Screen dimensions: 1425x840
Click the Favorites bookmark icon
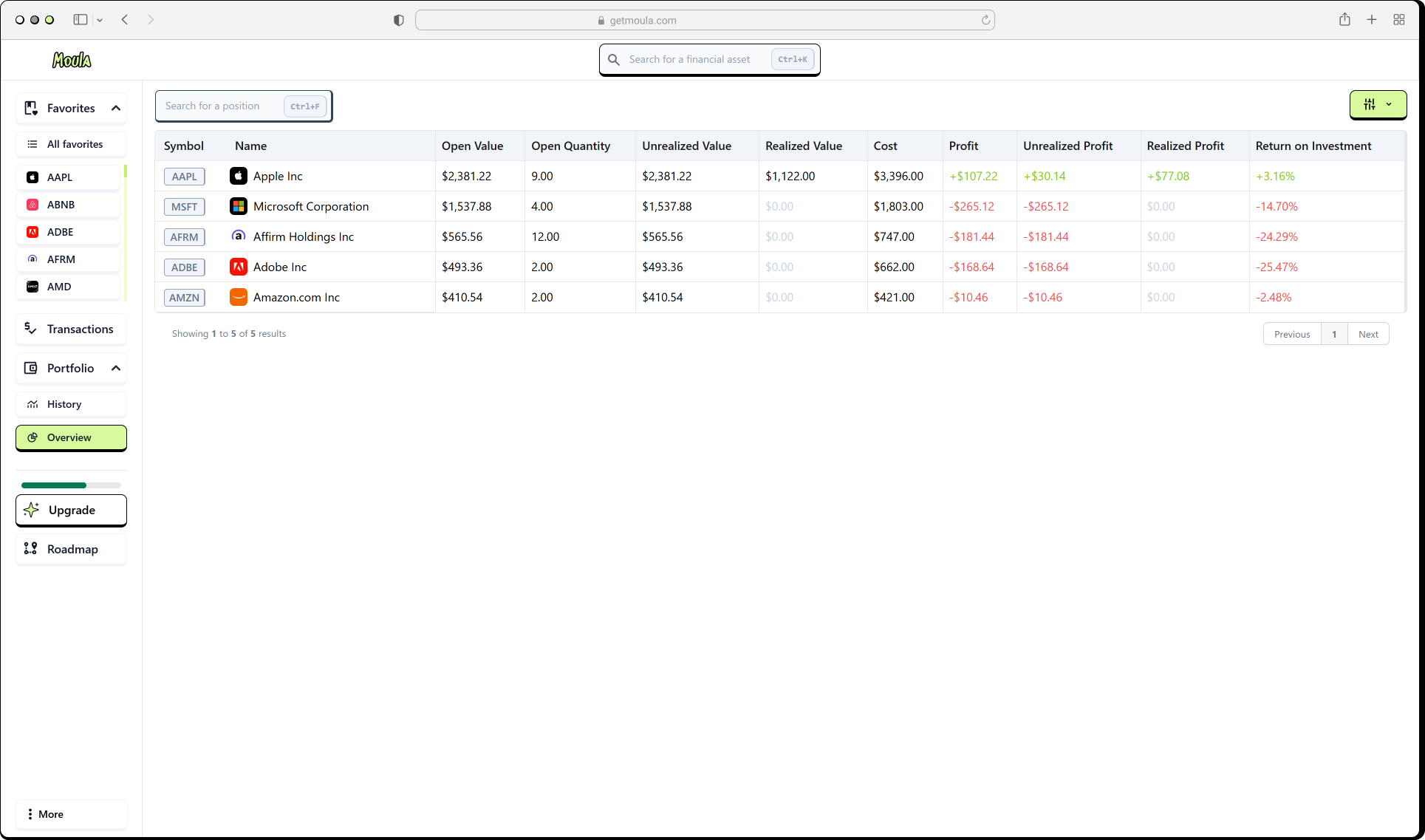(31, 108)
